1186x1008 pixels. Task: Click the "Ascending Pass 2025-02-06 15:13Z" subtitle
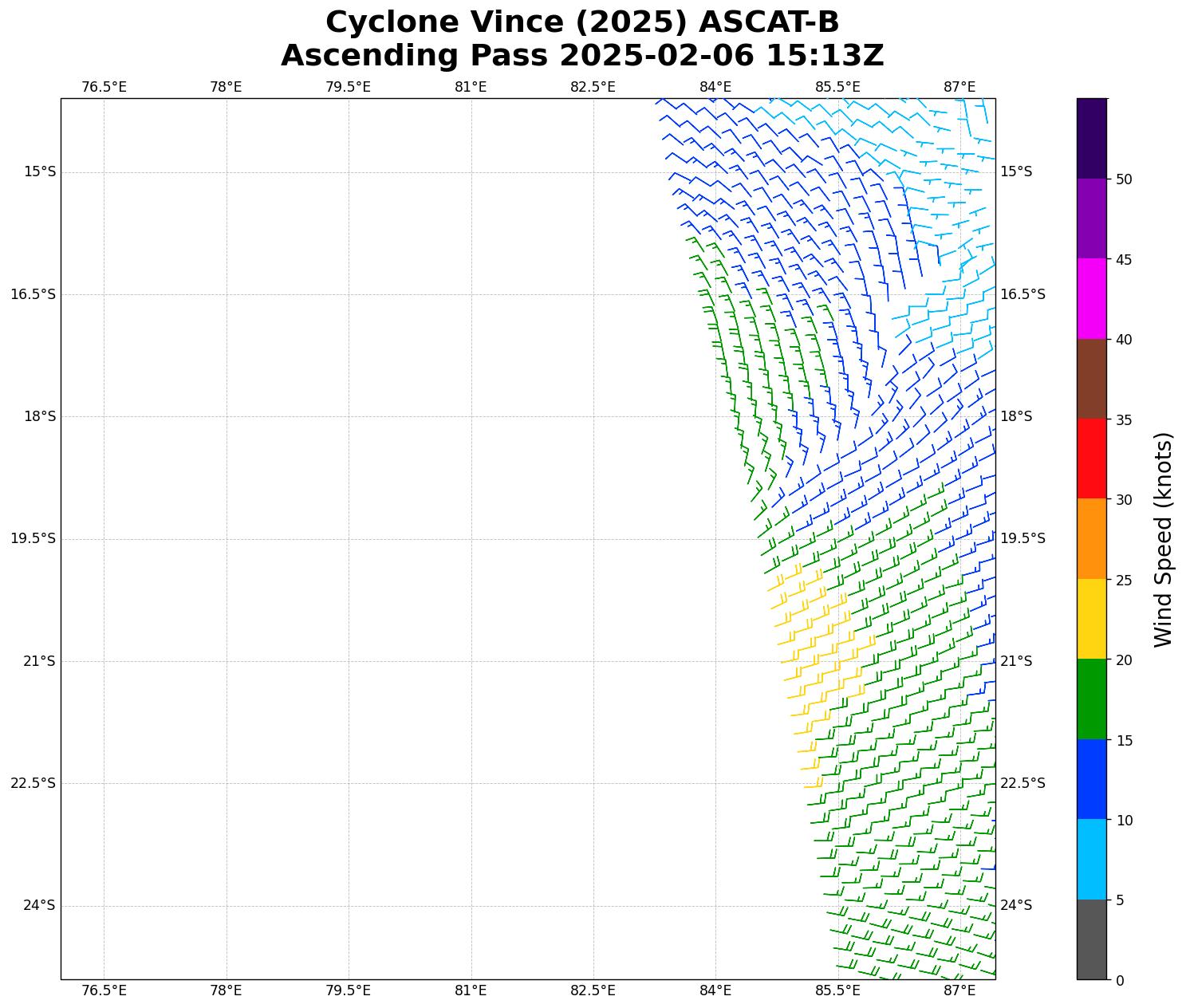pos(582,56)
